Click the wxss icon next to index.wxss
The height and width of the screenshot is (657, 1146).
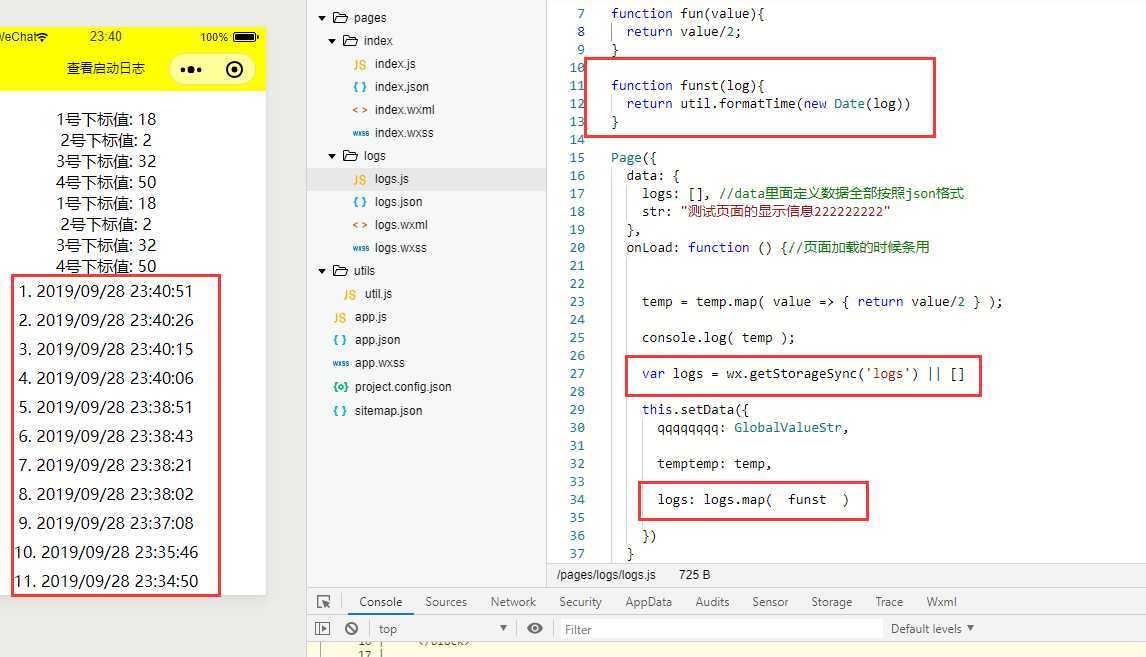coord(360,133)
